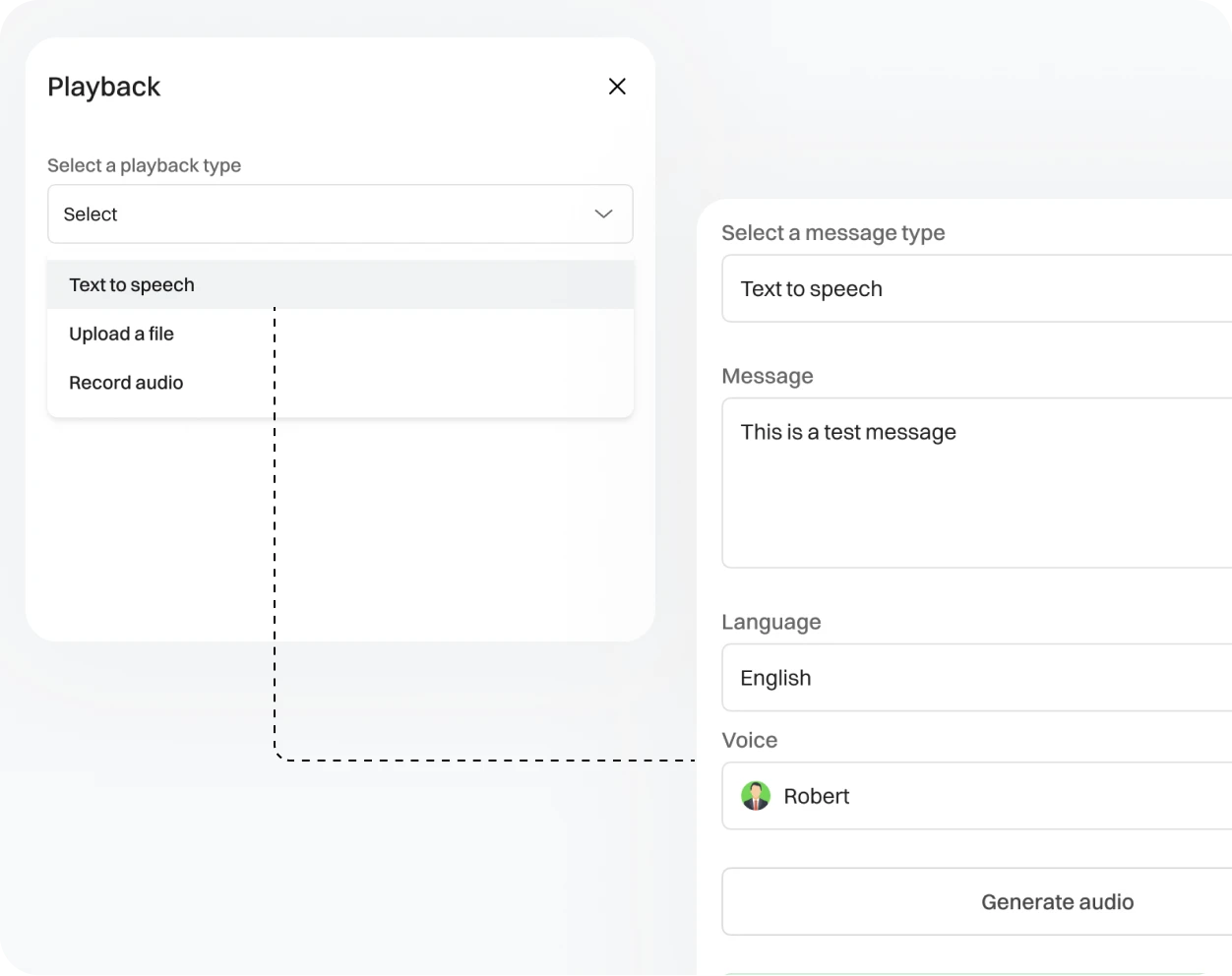1232x976 pixels.
Task: Open the Select playback type dropdown
Action: (x=339, y=213)
